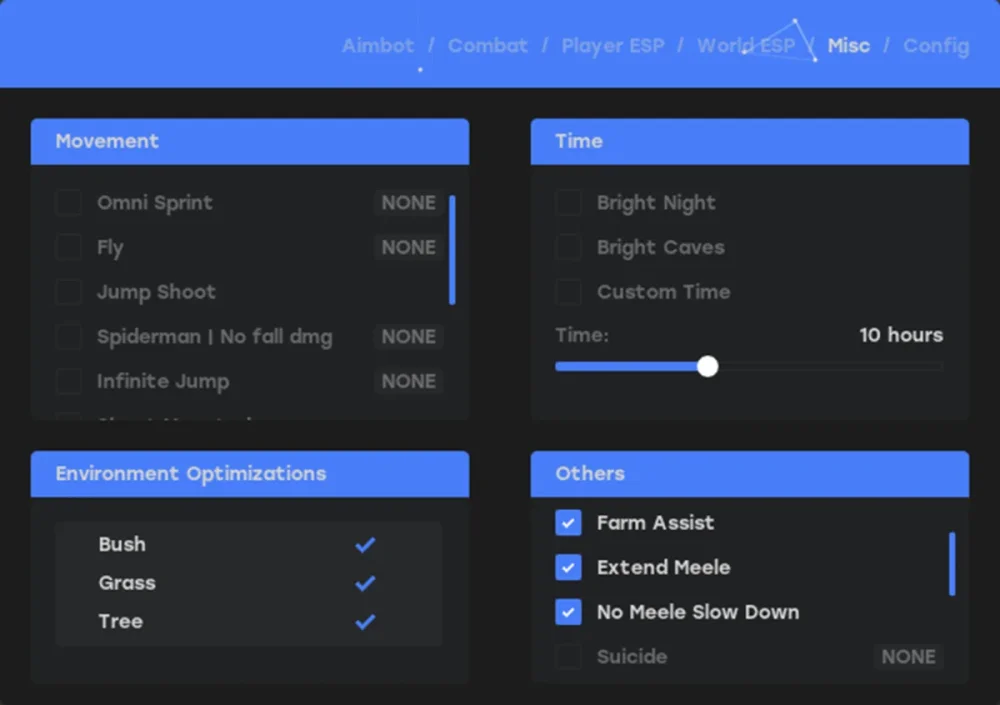1000x705 pixels.
Task: Turn on Custom Time checkbox
Action: [568, 292]
